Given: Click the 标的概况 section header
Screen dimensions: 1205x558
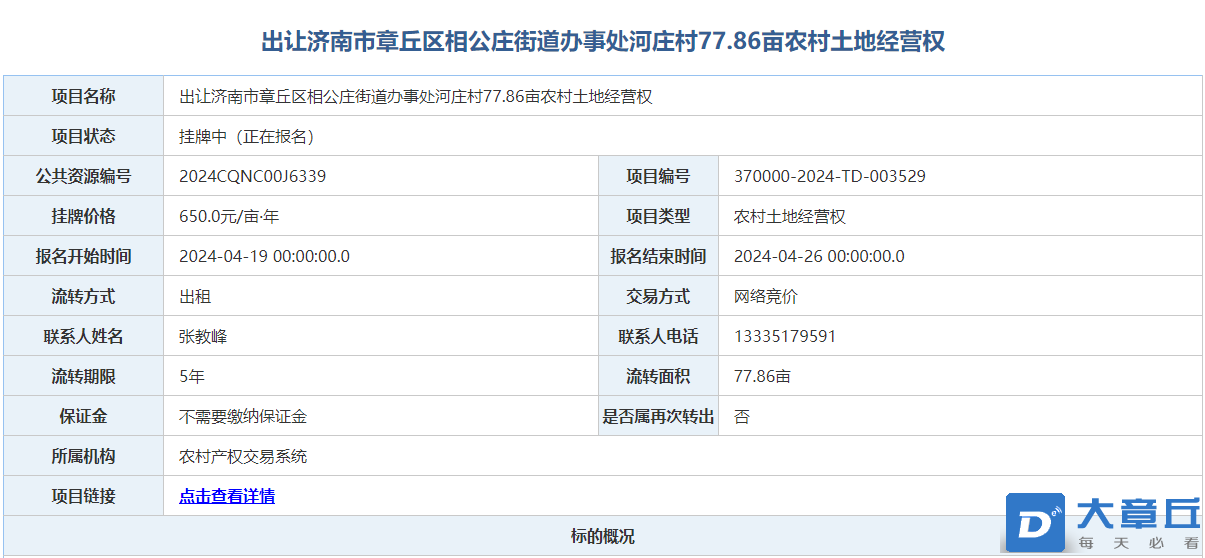Looking at the screenshot, I should pos(603,536).
